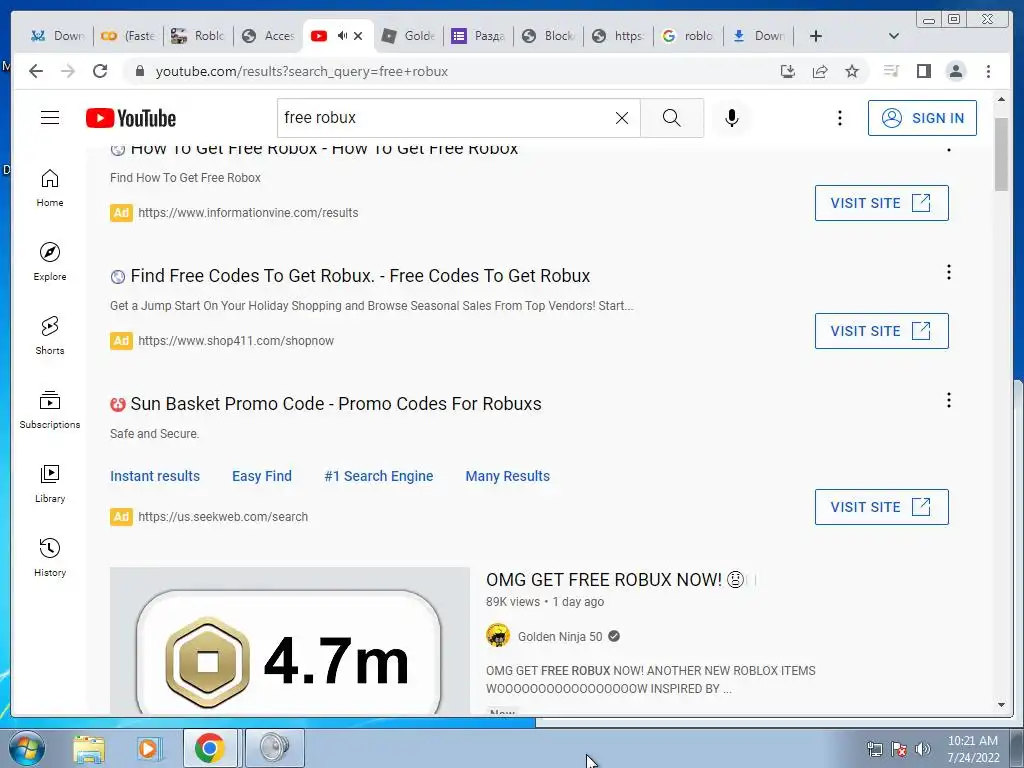Image resolution: width=1024 pixels, height=768 pixels.
Task: Click the magnifier search button
Action: (x=671, y=118)
